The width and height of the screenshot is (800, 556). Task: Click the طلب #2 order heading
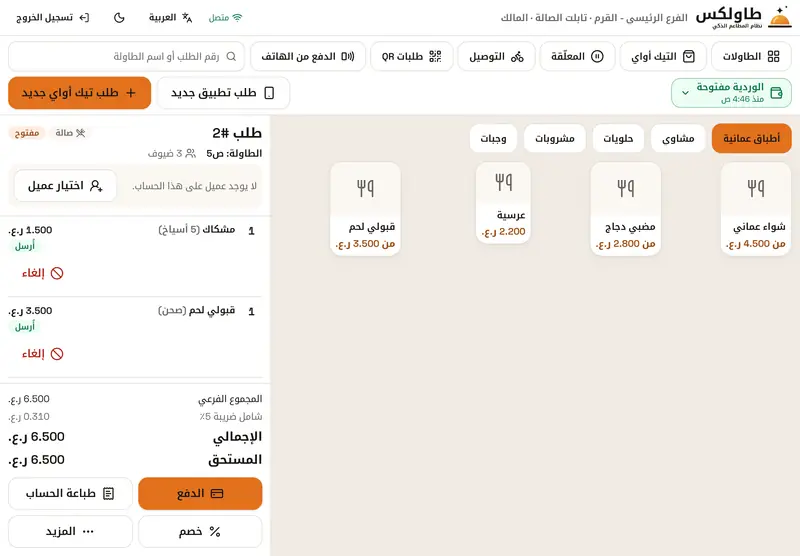click(x=237, y=133)
